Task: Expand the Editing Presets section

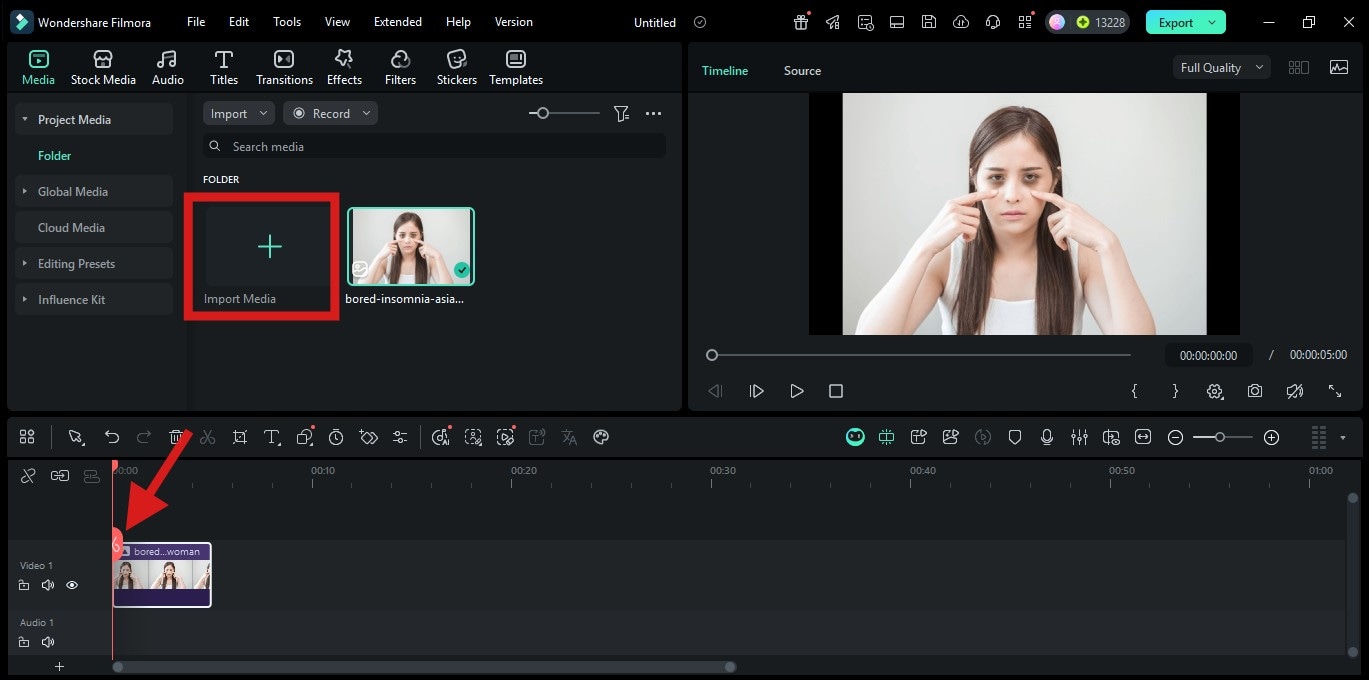Action: pos(78,263)
